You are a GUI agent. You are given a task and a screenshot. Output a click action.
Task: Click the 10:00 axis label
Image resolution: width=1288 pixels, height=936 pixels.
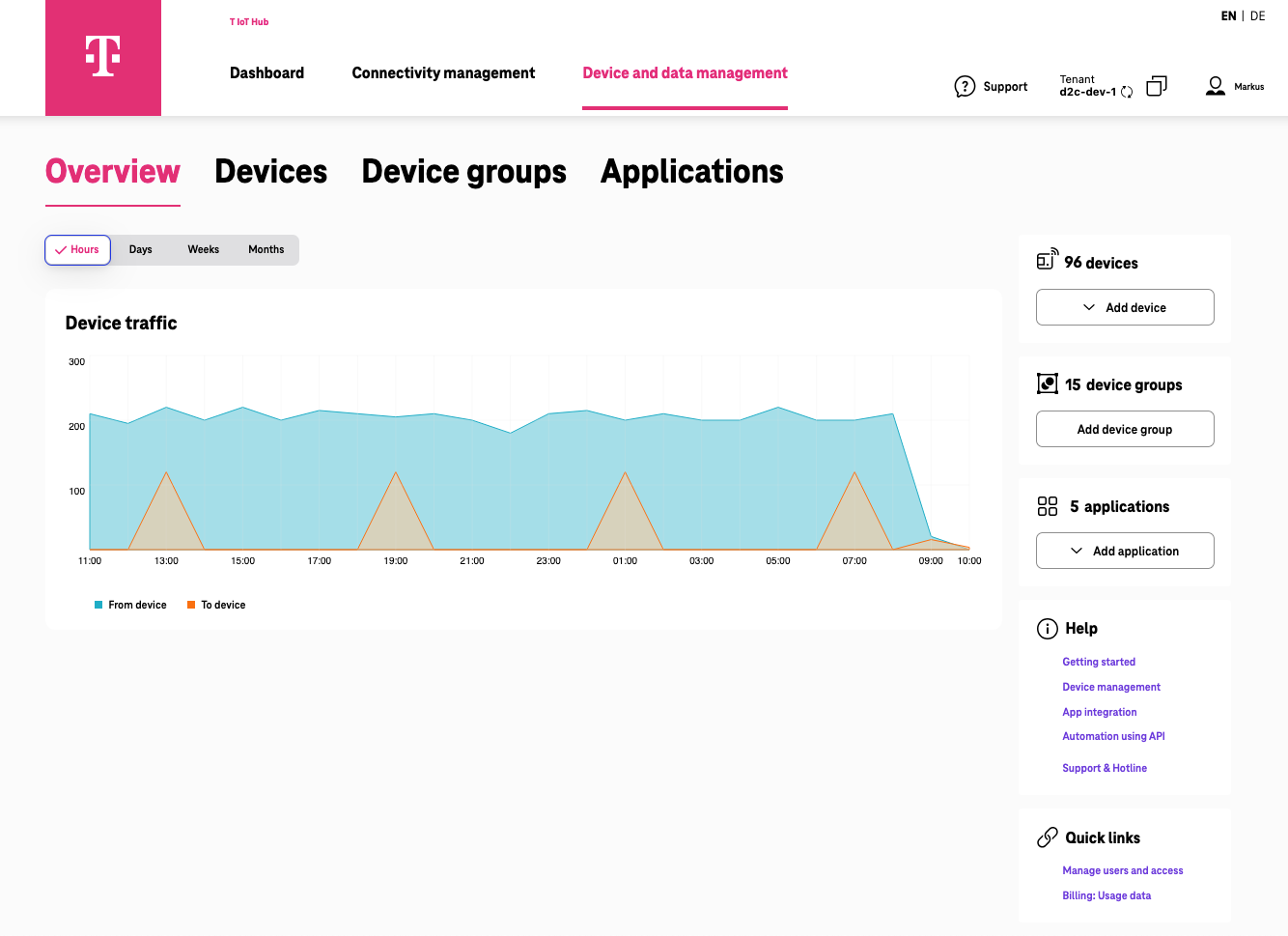(969, 561)
